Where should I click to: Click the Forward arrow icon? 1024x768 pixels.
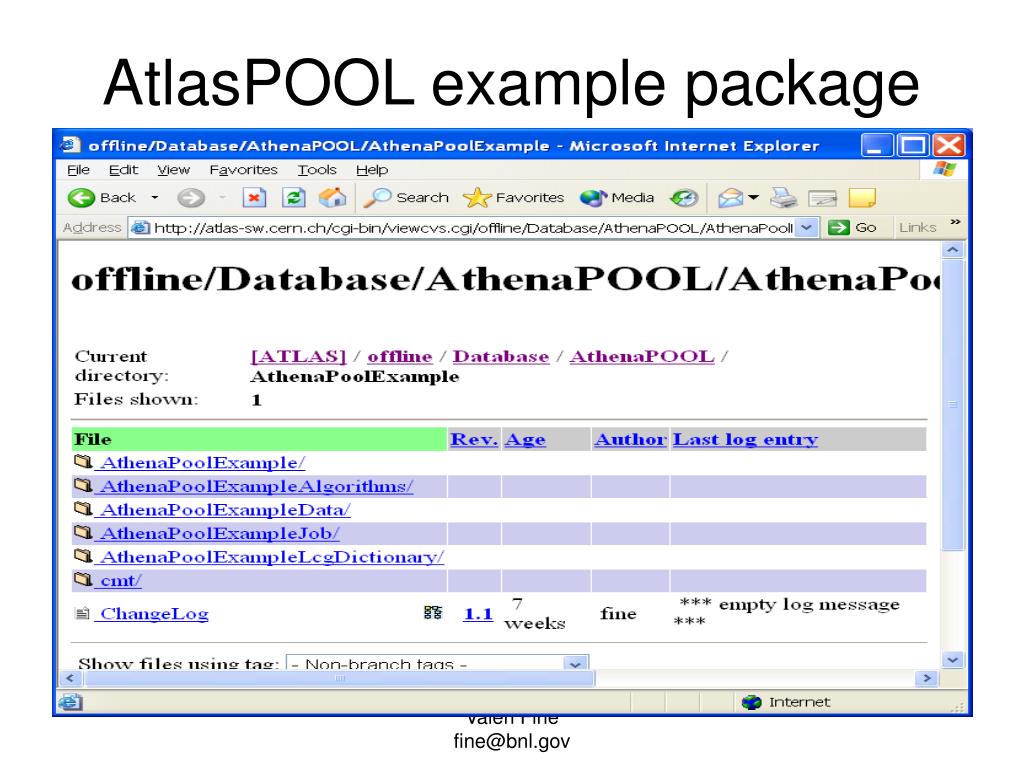[x=191, y=197]
